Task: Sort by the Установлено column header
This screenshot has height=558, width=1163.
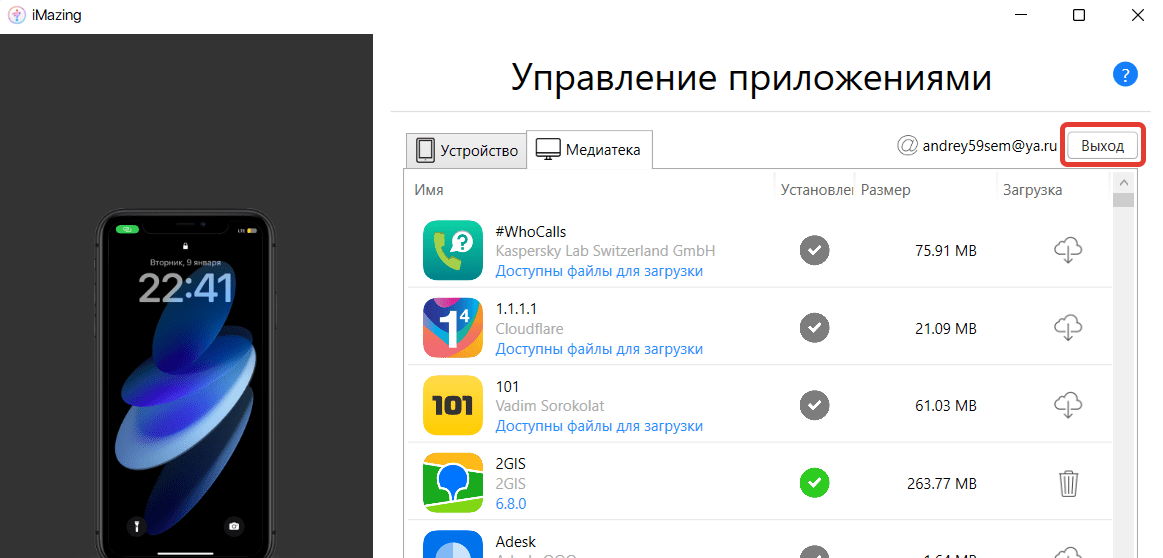Action: pyautogui.click(x=817, y=190)
